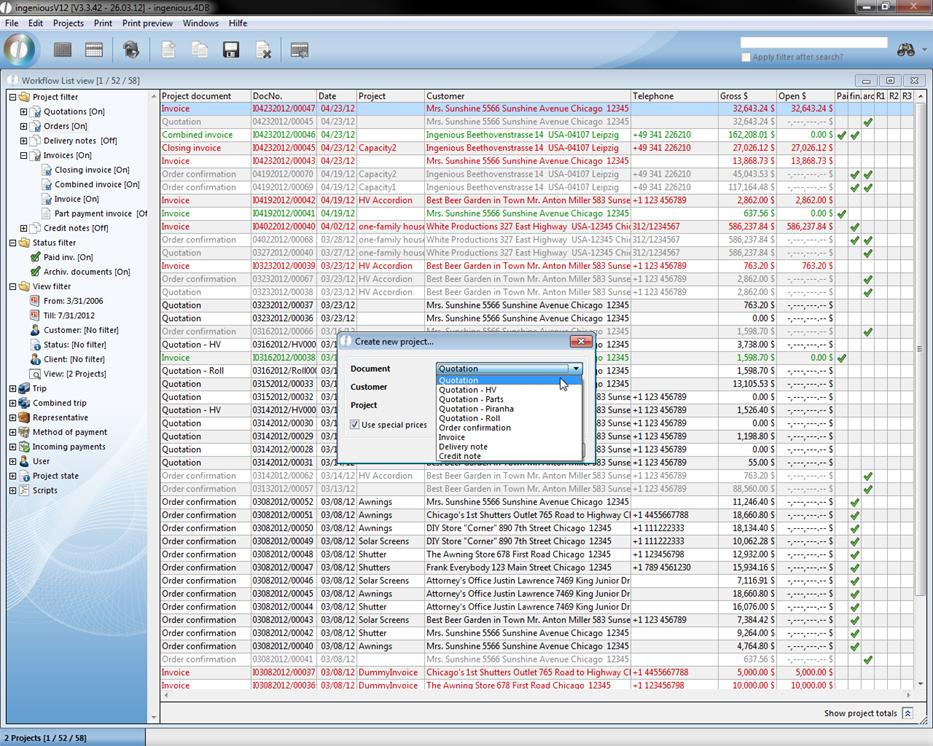
Task: Expand the Quotations tree node
Action: pos(24,112)
